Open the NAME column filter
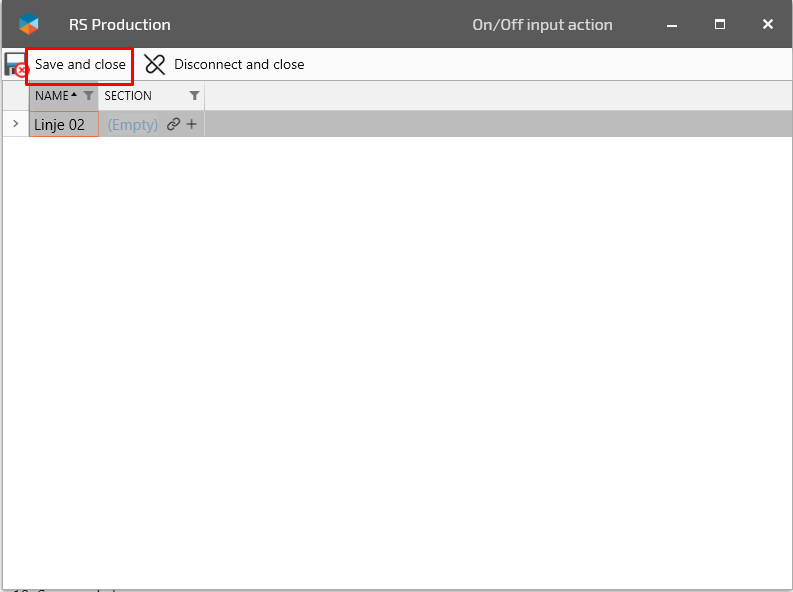The height and width of the screenshot is (592, 793). click(x=88, y=96)
